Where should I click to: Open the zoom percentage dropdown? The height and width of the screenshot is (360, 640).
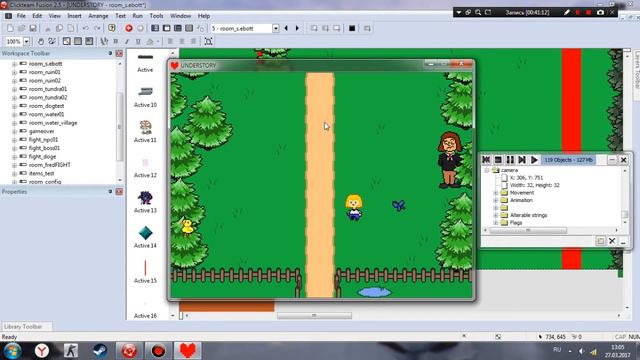(26, 41)
